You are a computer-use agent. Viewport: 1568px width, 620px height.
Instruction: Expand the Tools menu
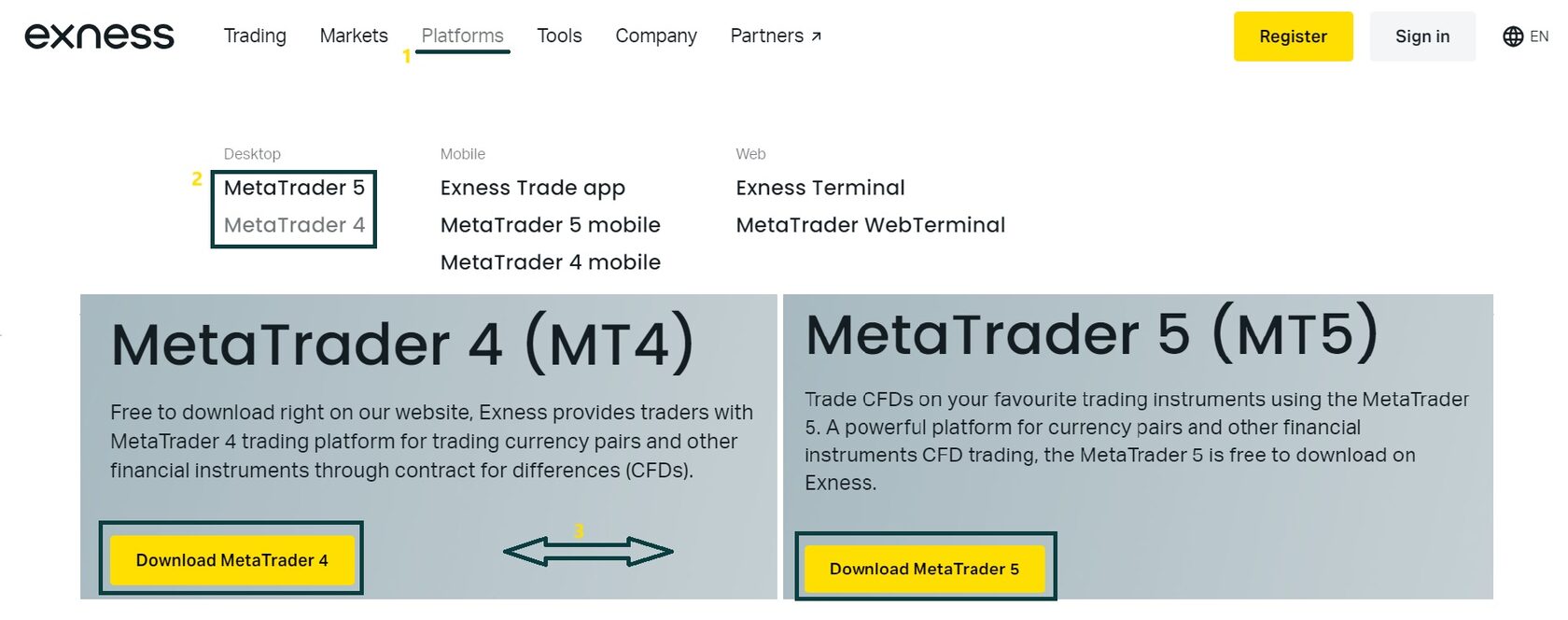coord(559,36)
